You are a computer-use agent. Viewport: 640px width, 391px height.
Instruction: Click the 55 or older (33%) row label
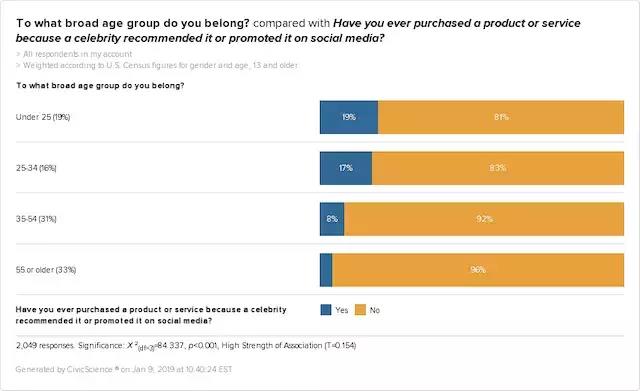click(46, 270)
